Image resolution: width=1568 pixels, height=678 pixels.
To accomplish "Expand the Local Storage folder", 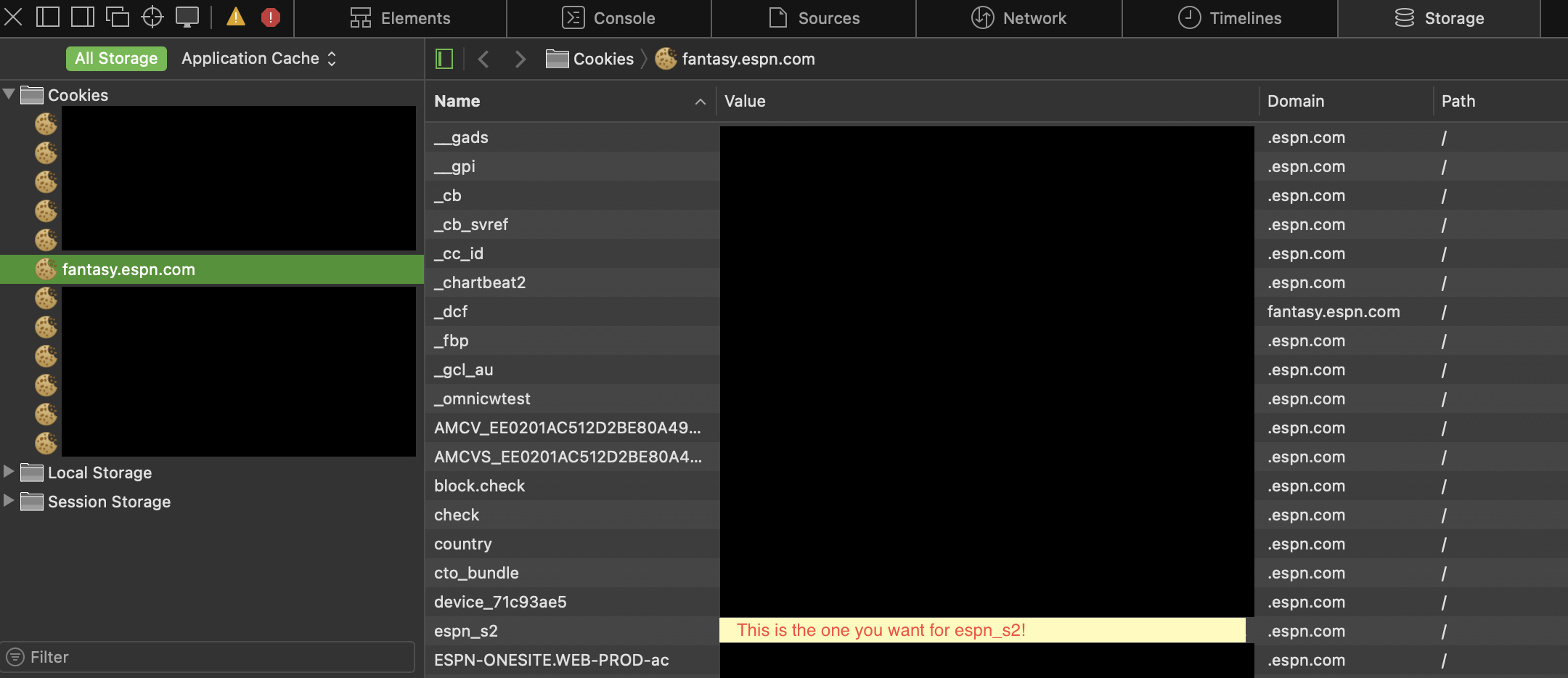I will pos(9,472).
